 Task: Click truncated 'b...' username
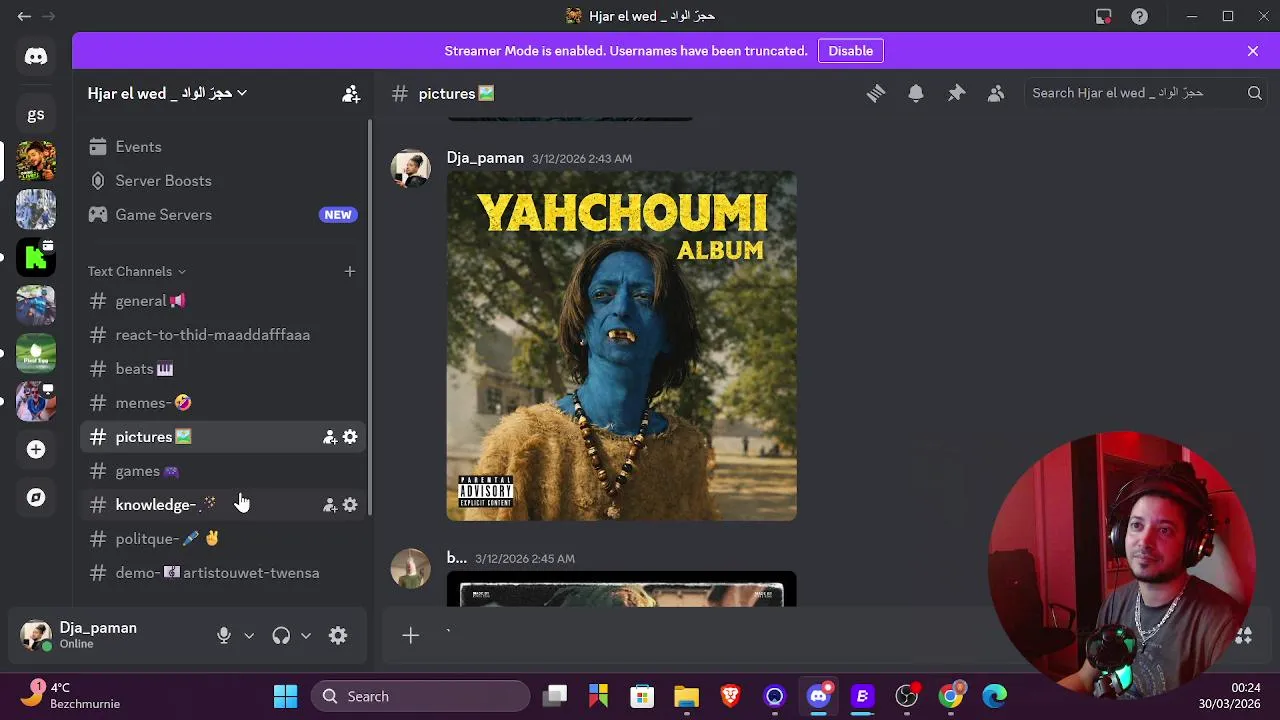456,558
